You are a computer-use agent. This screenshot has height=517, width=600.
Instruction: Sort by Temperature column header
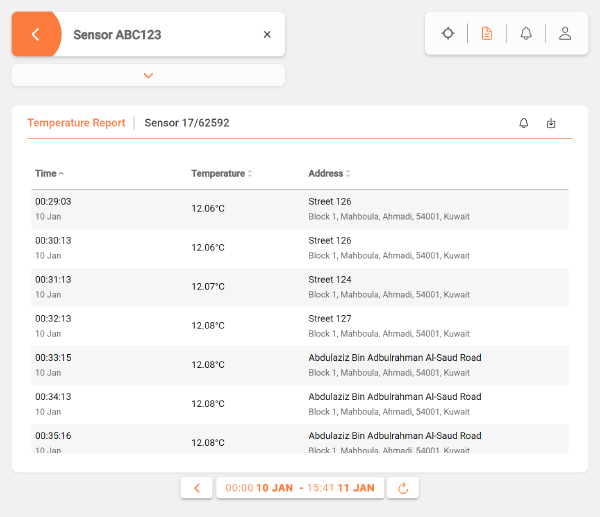point(222,173)
